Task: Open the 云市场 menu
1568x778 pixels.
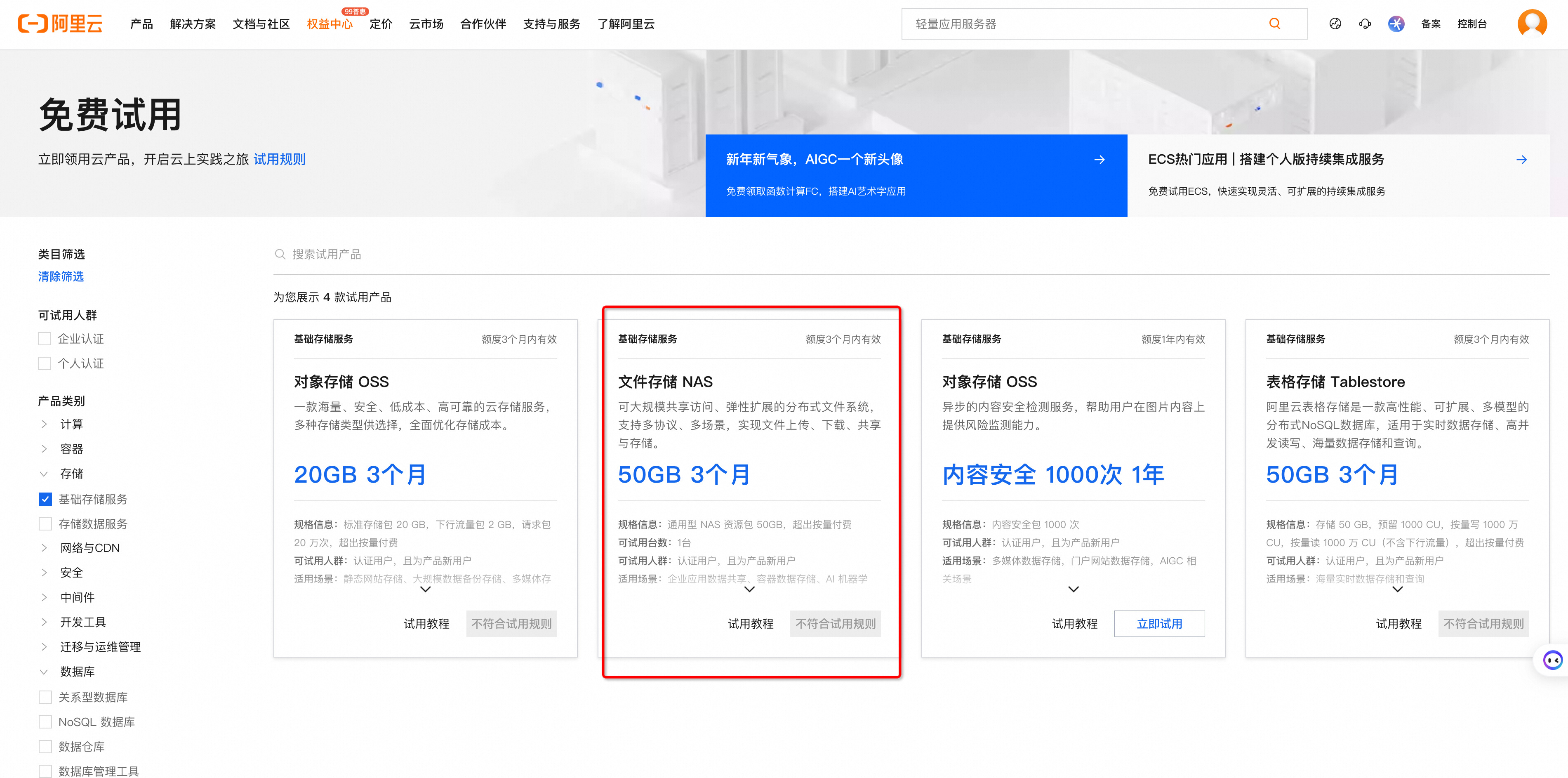Action: (426, 24)
